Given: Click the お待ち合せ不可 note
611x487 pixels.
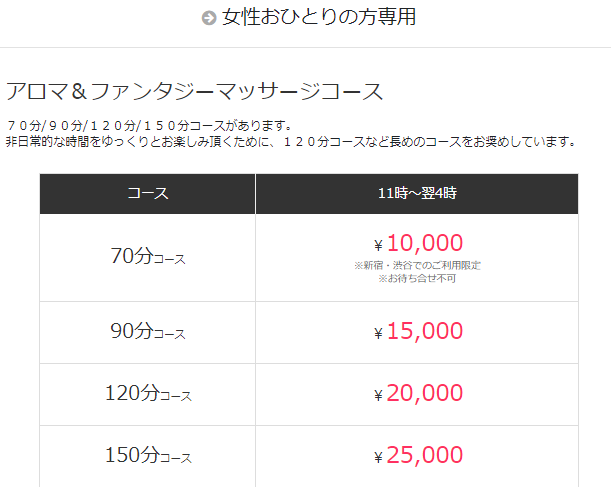Looking at the screenshot, I should point(417,278).
